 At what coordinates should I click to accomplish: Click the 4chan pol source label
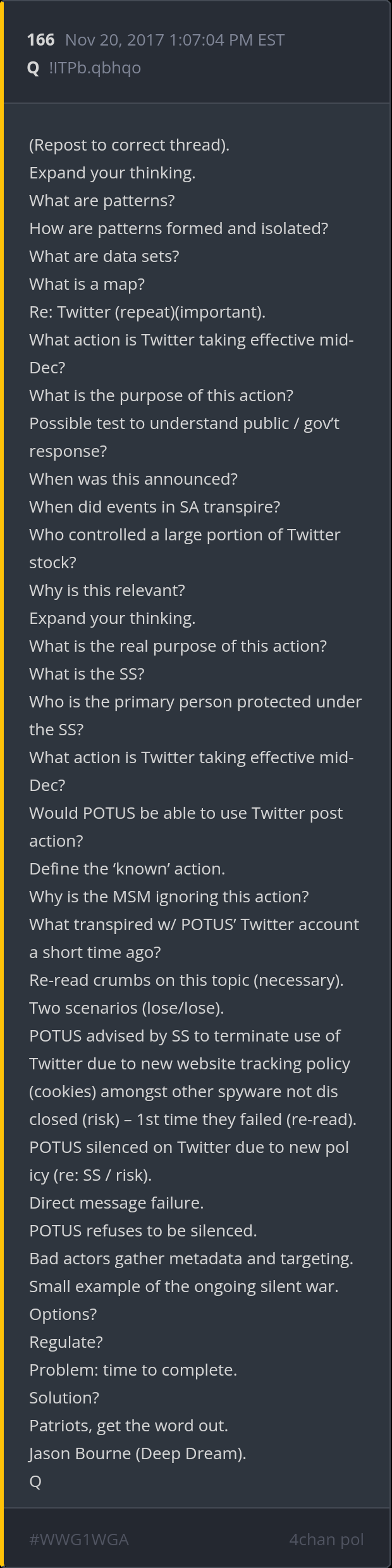click(326, 1540)
